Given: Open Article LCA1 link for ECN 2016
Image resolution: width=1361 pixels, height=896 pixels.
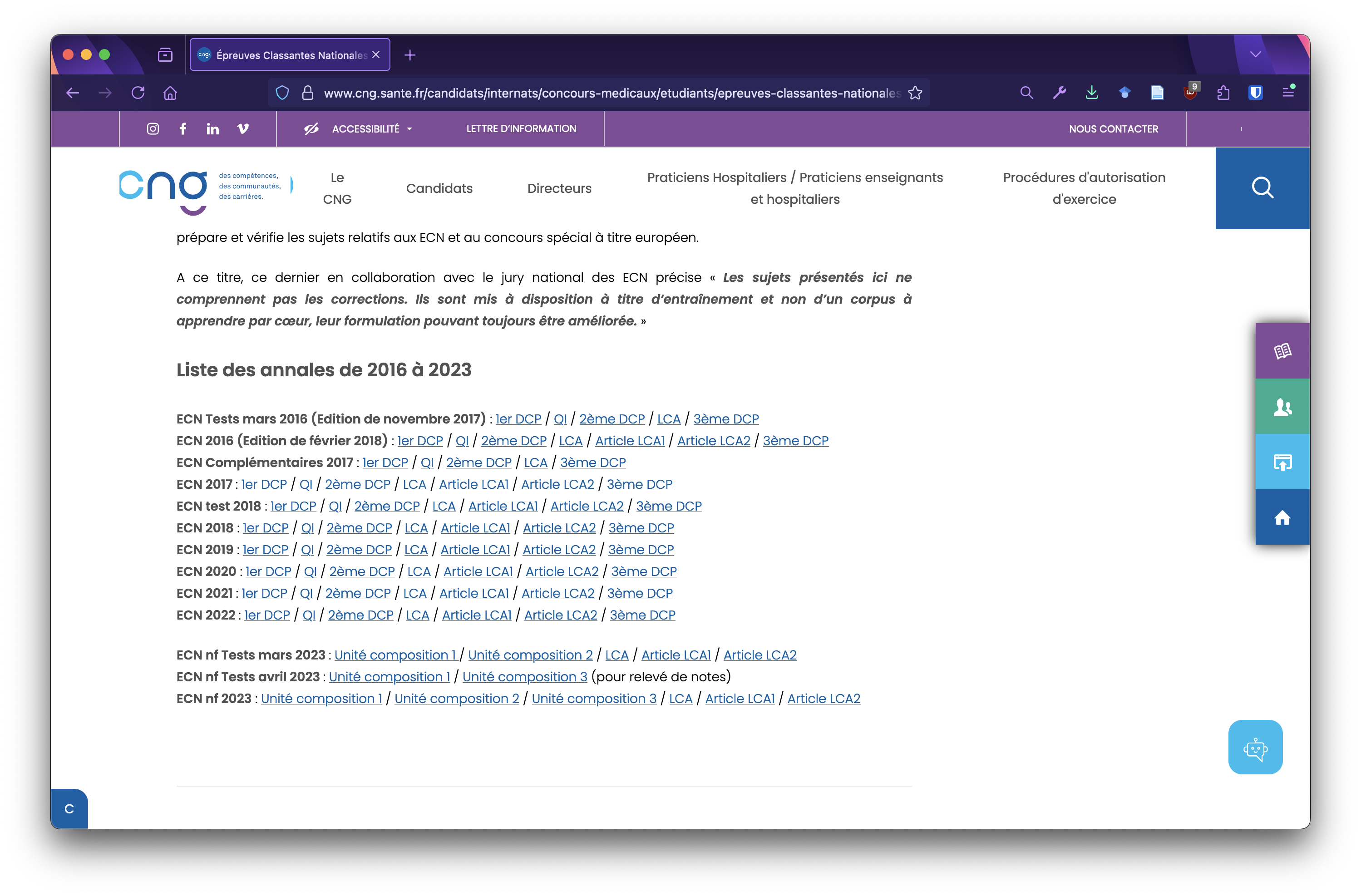Looking at the screenshot, I should 630,441.
